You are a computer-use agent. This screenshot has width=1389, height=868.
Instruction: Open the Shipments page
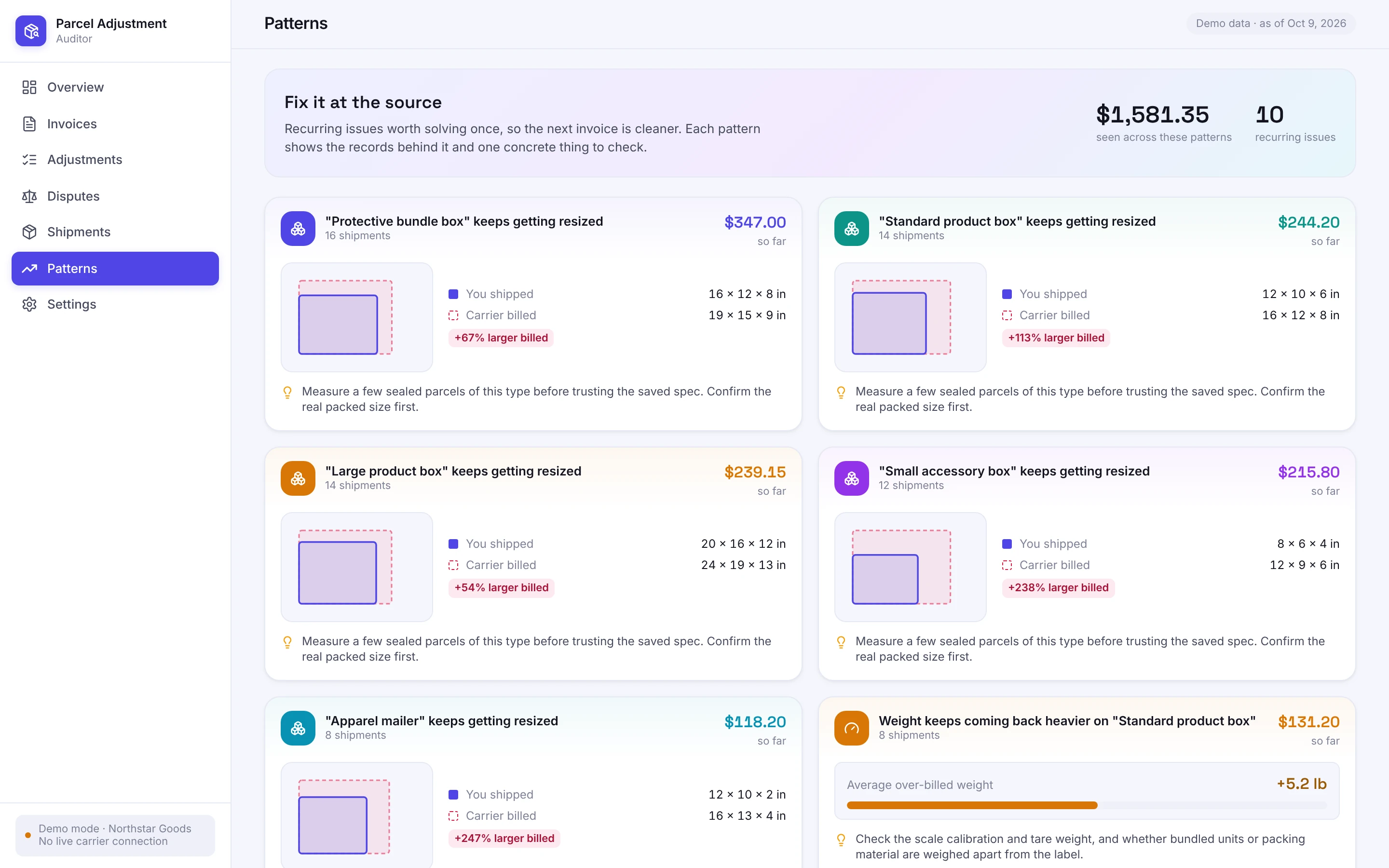[115, 232]
